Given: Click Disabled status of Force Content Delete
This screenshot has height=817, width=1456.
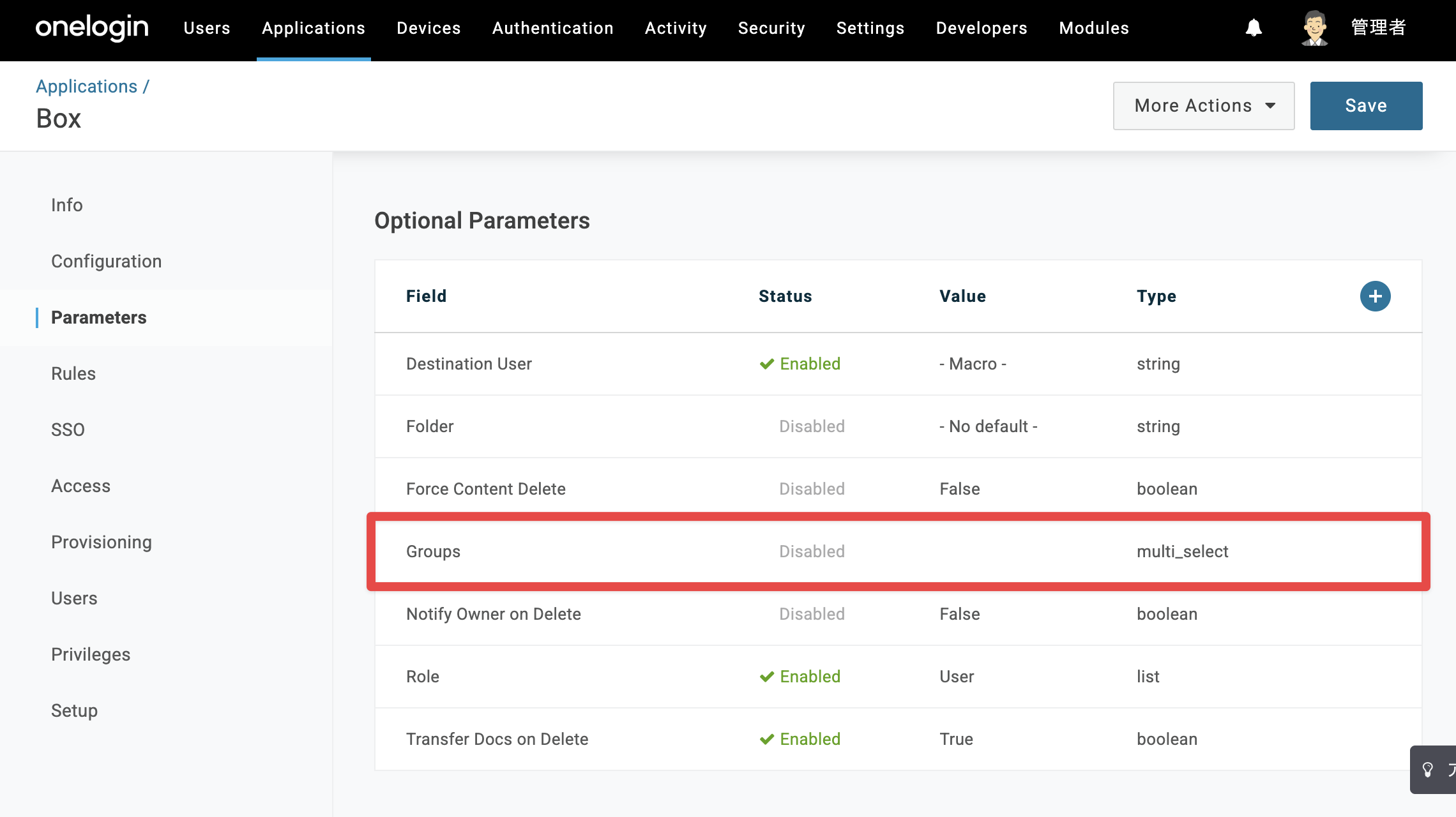Looking at the screenshot, I should pos(812,489).
